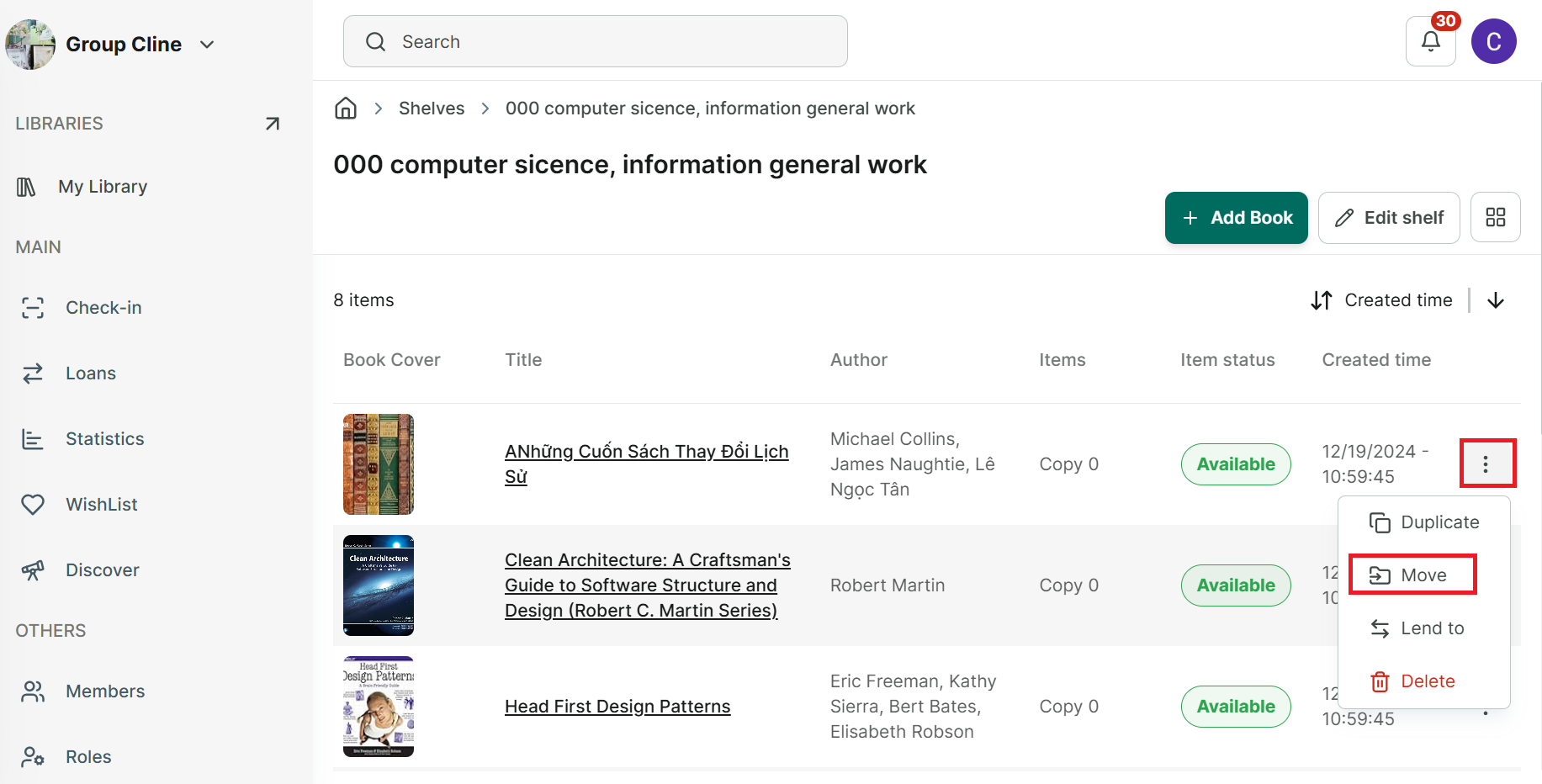Open Statistics from sidebar
This screenshot has width=1542, height=784.
tap(104, 439)
